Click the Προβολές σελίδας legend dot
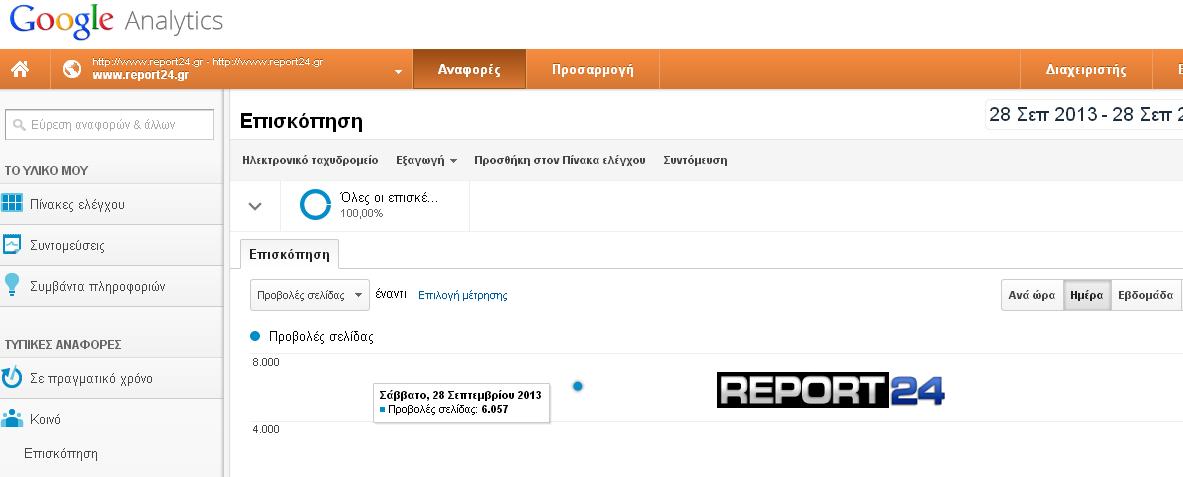This screenshot has height=477, width=1183. [255, 337]
